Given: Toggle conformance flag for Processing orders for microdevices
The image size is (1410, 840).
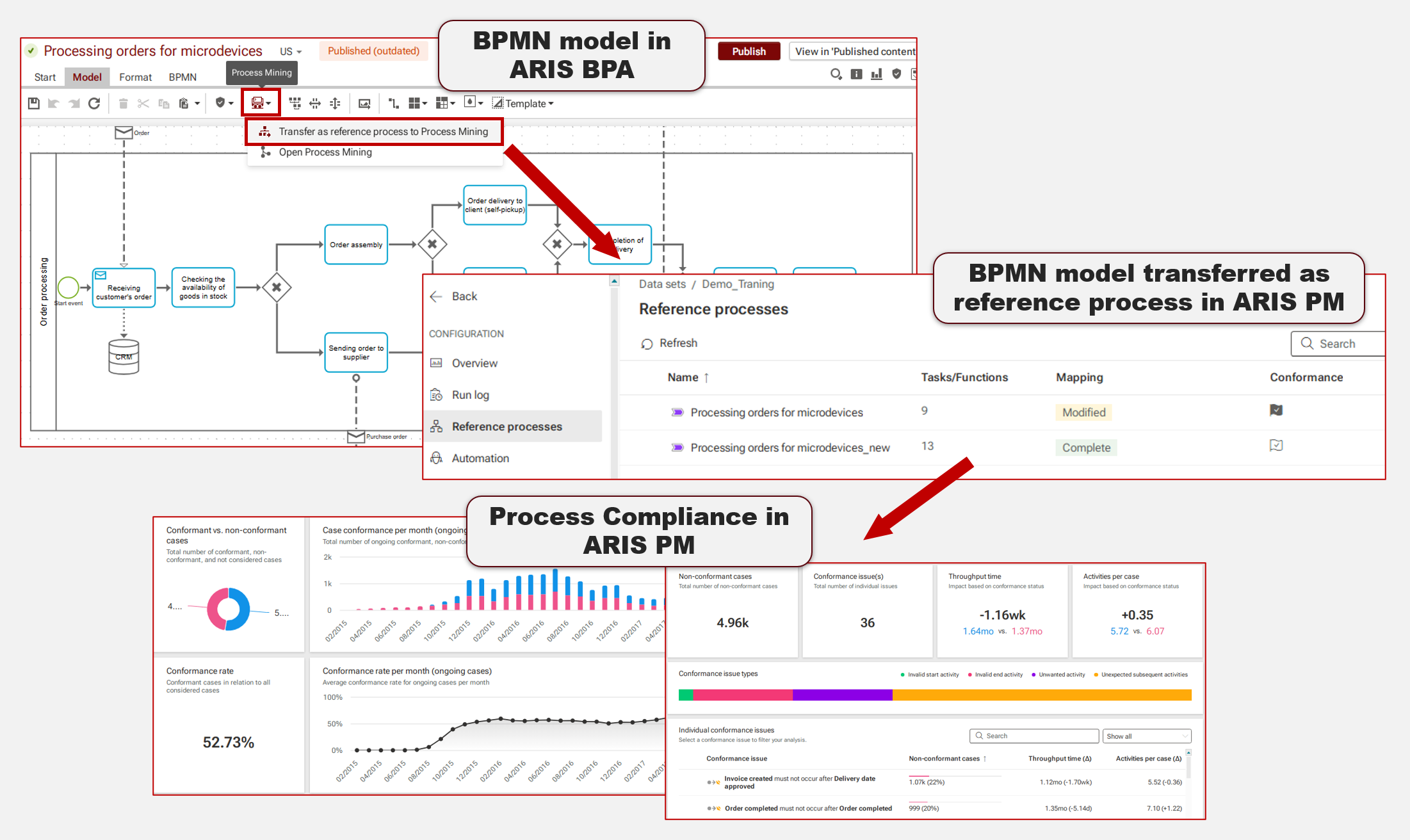Looking at the screenshot, I should pyautogui.click(x=1276, y=411).
